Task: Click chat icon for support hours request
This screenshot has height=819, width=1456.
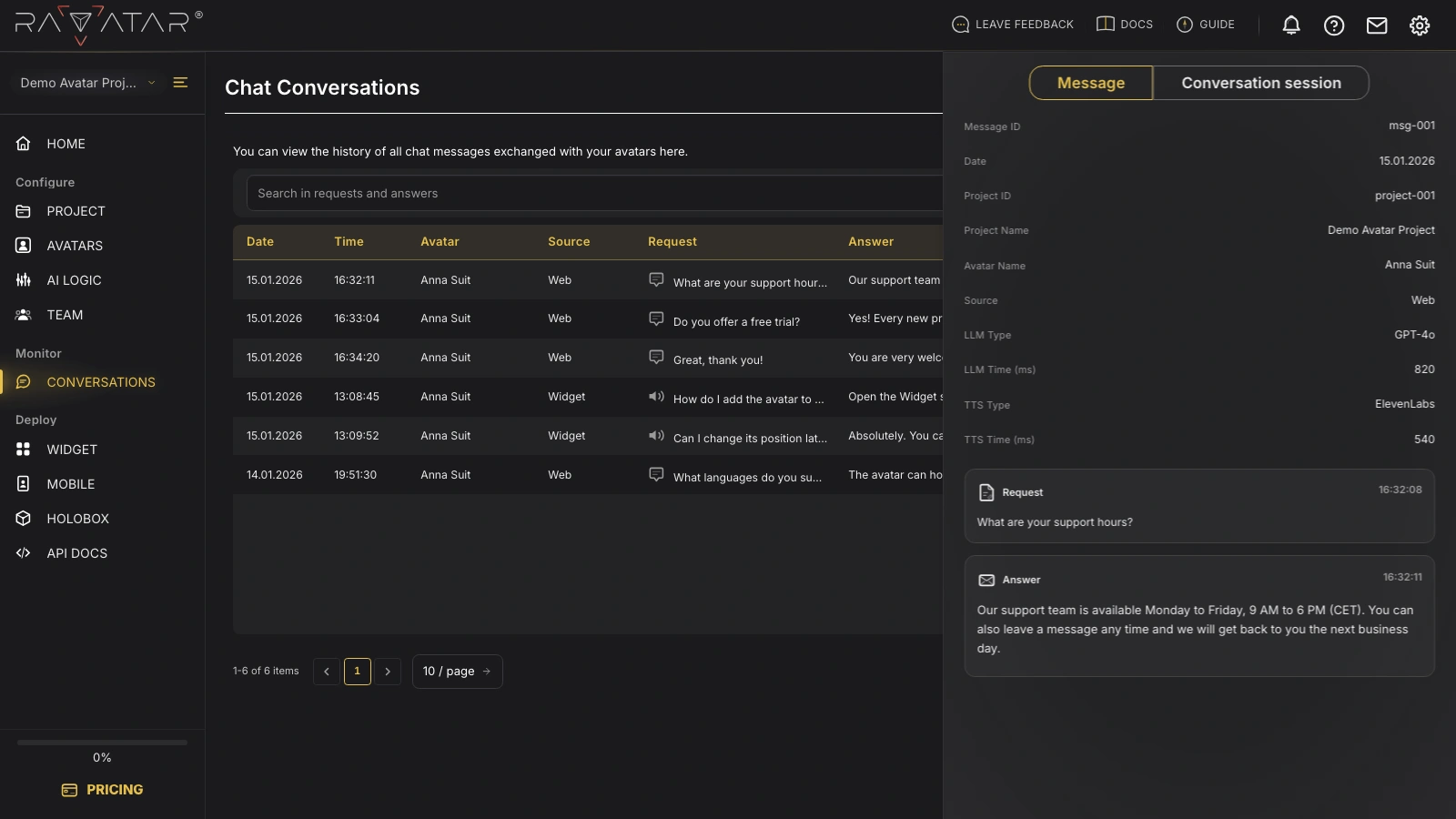Action: tap(656, 279)
